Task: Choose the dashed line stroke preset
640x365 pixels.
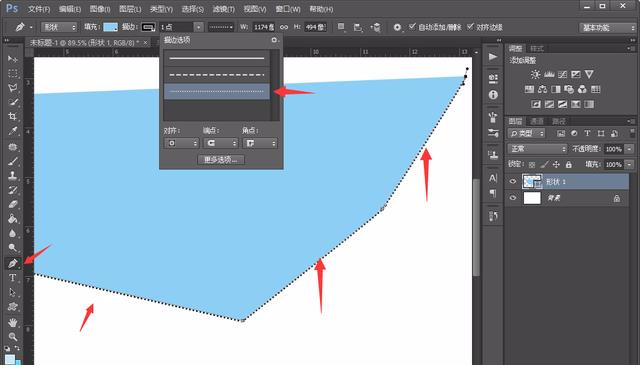Action: [x=217, y=75]
